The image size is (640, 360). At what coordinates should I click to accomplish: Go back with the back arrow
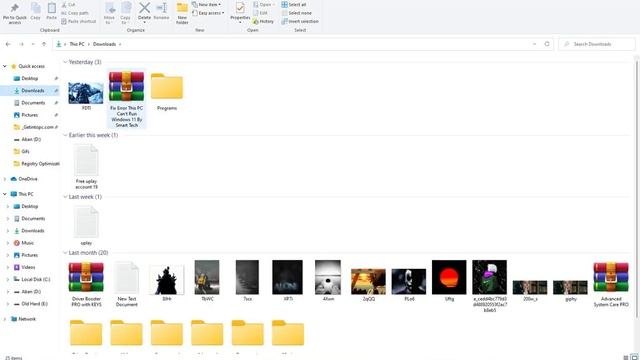point(8,44)
